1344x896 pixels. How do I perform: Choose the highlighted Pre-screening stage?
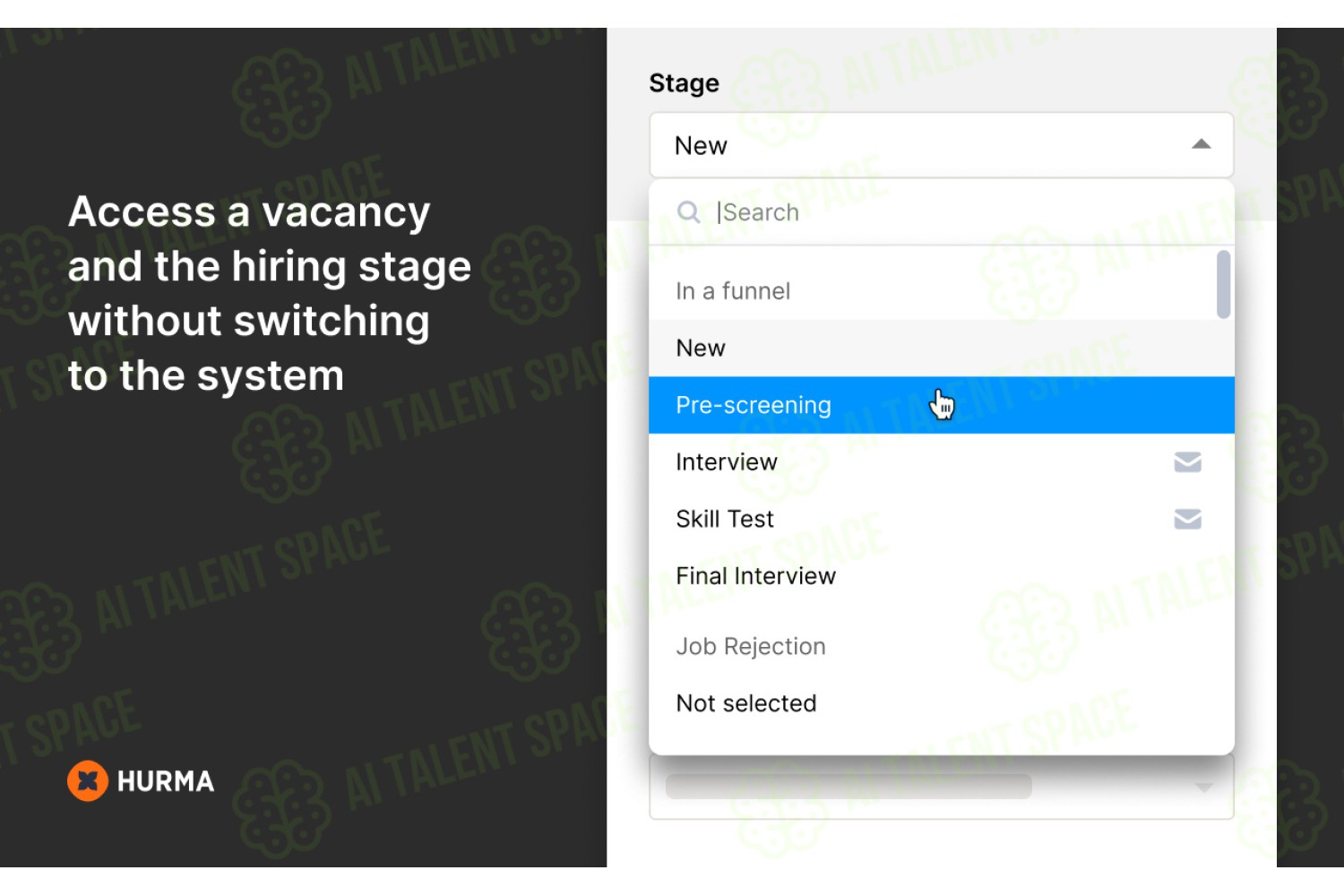point(941,405)
